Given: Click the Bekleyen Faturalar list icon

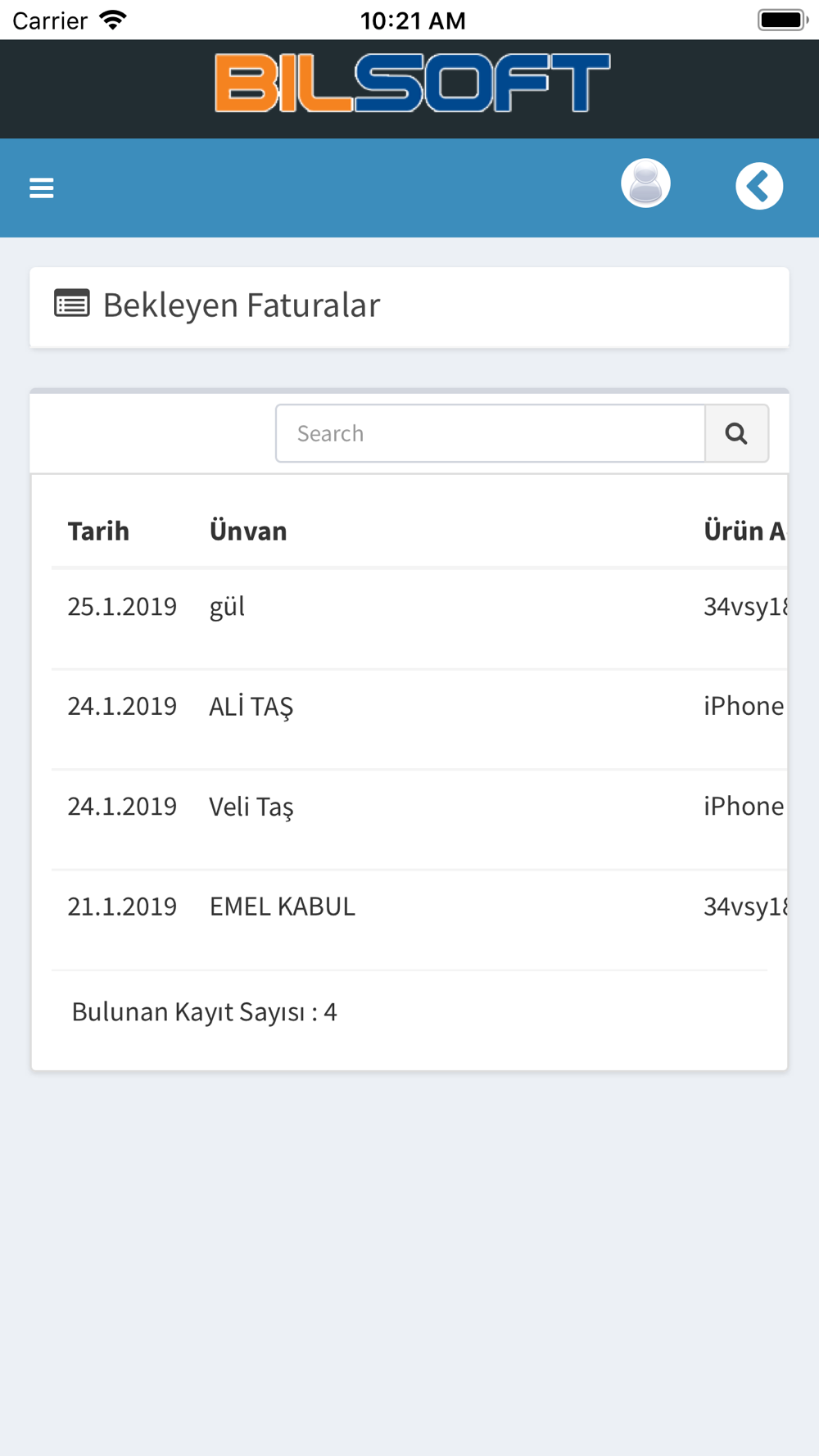Looking at the screenshot, I should 72,303.
